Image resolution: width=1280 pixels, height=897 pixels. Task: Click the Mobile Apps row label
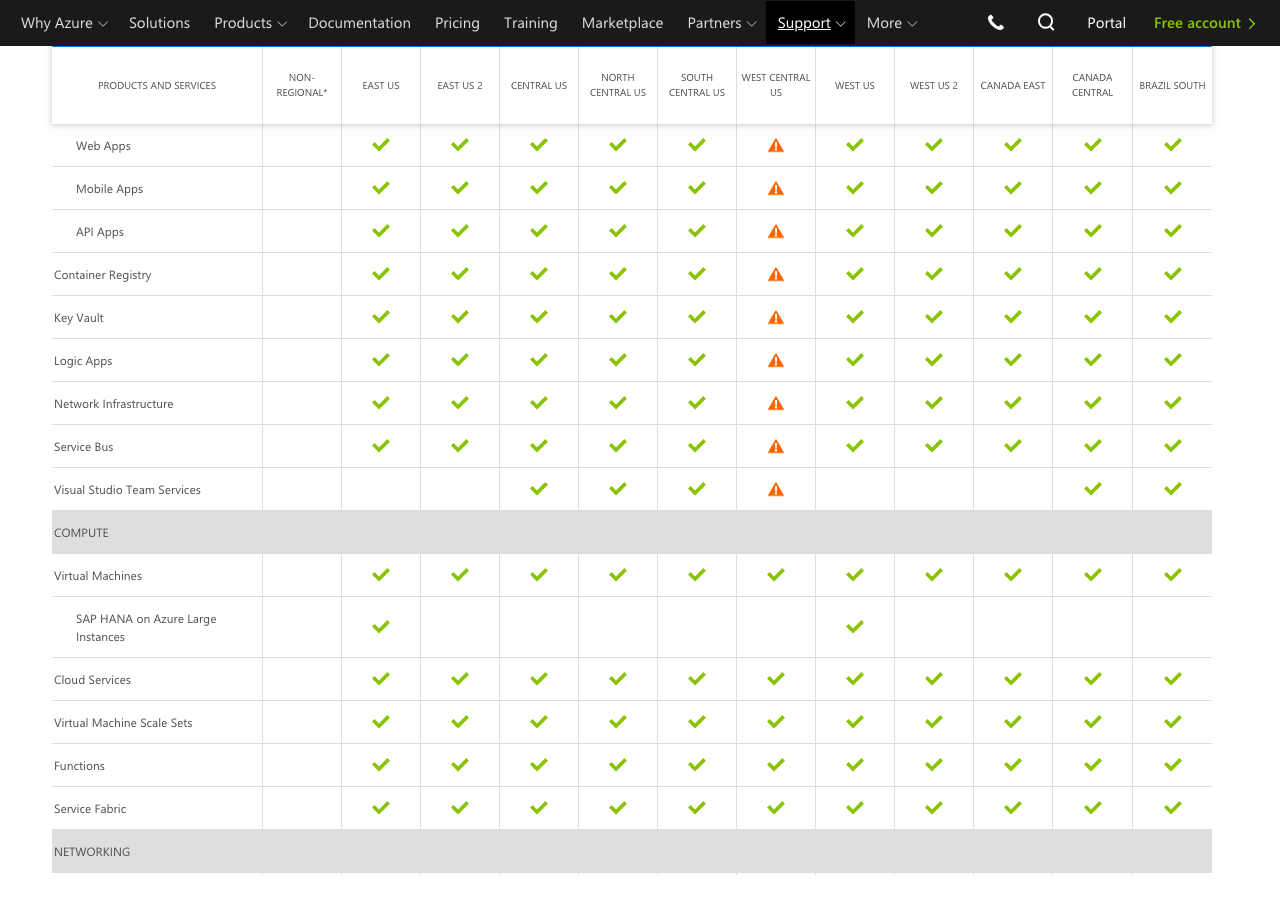click(109, 189)
